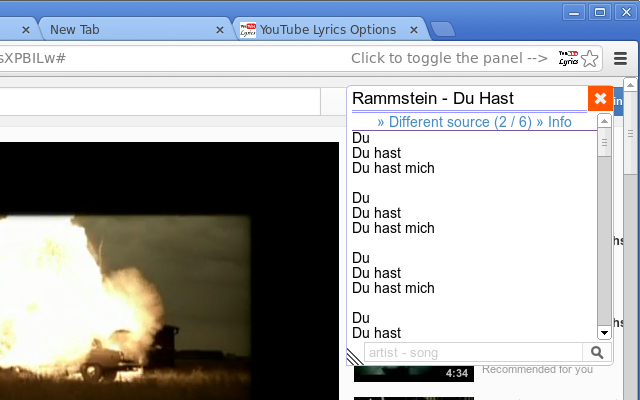The image size is (640, 400).
Task: Click the YouTube Lyrics extension icon in address bar
Action: pyautogui.click(x=569, y=58)
